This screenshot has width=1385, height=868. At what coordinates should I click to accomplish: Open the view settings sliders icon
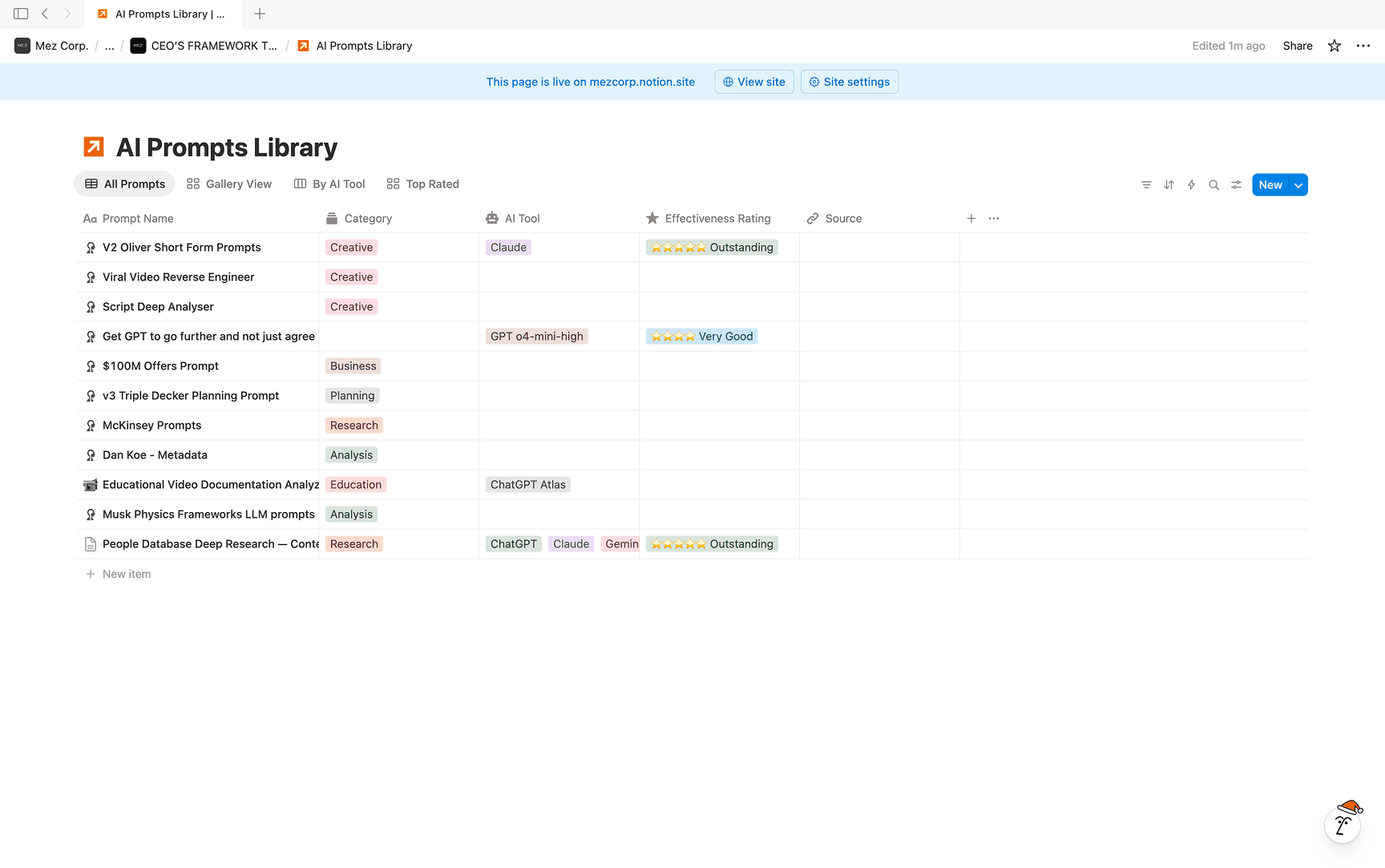(x=1236, y=185)
